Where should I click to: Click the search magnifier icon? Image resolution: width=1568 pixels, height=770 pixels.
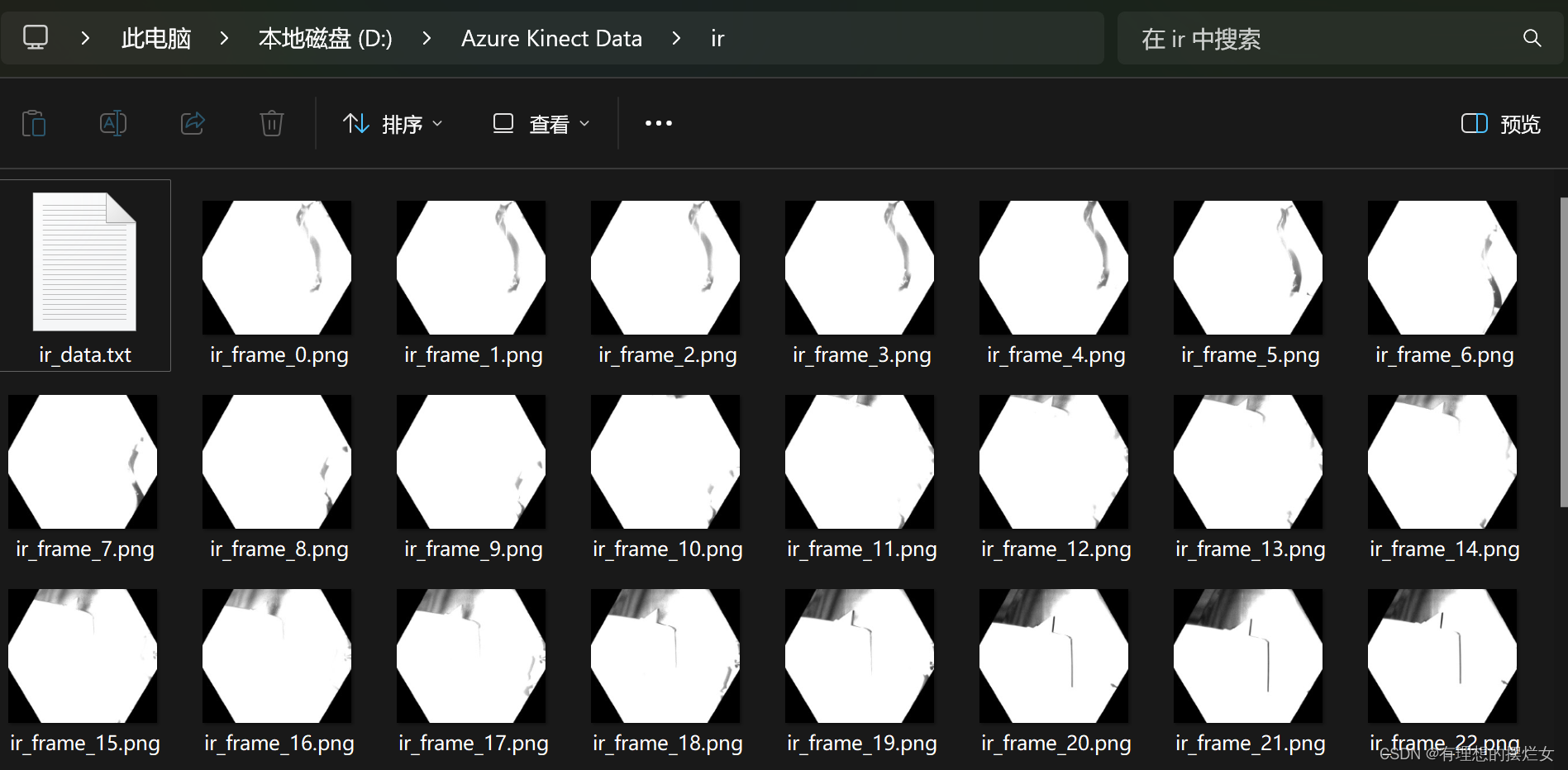[x=1532, y=38]
